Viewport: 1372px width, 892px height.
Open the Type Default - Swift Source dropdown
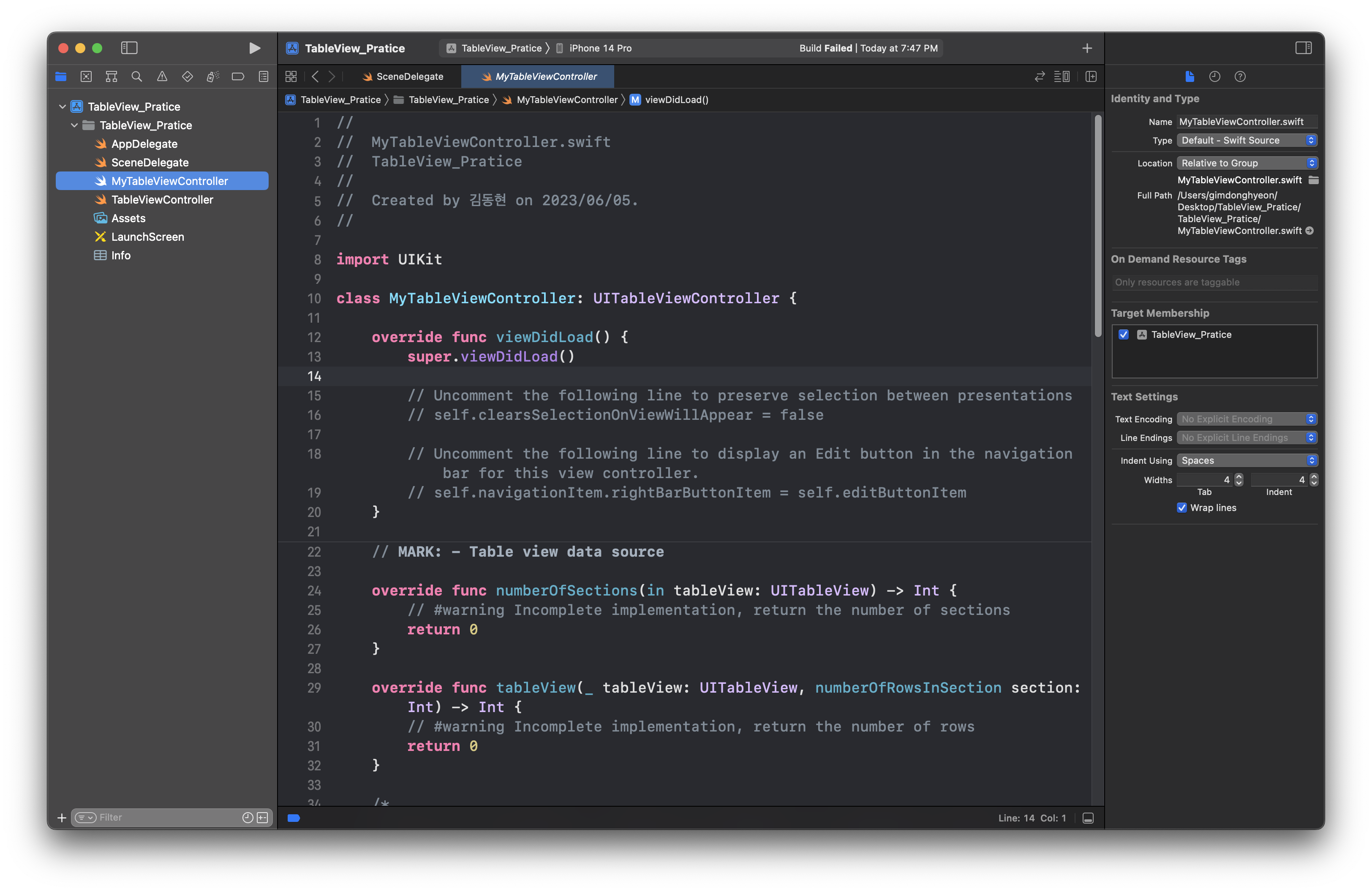[1246, 140]
